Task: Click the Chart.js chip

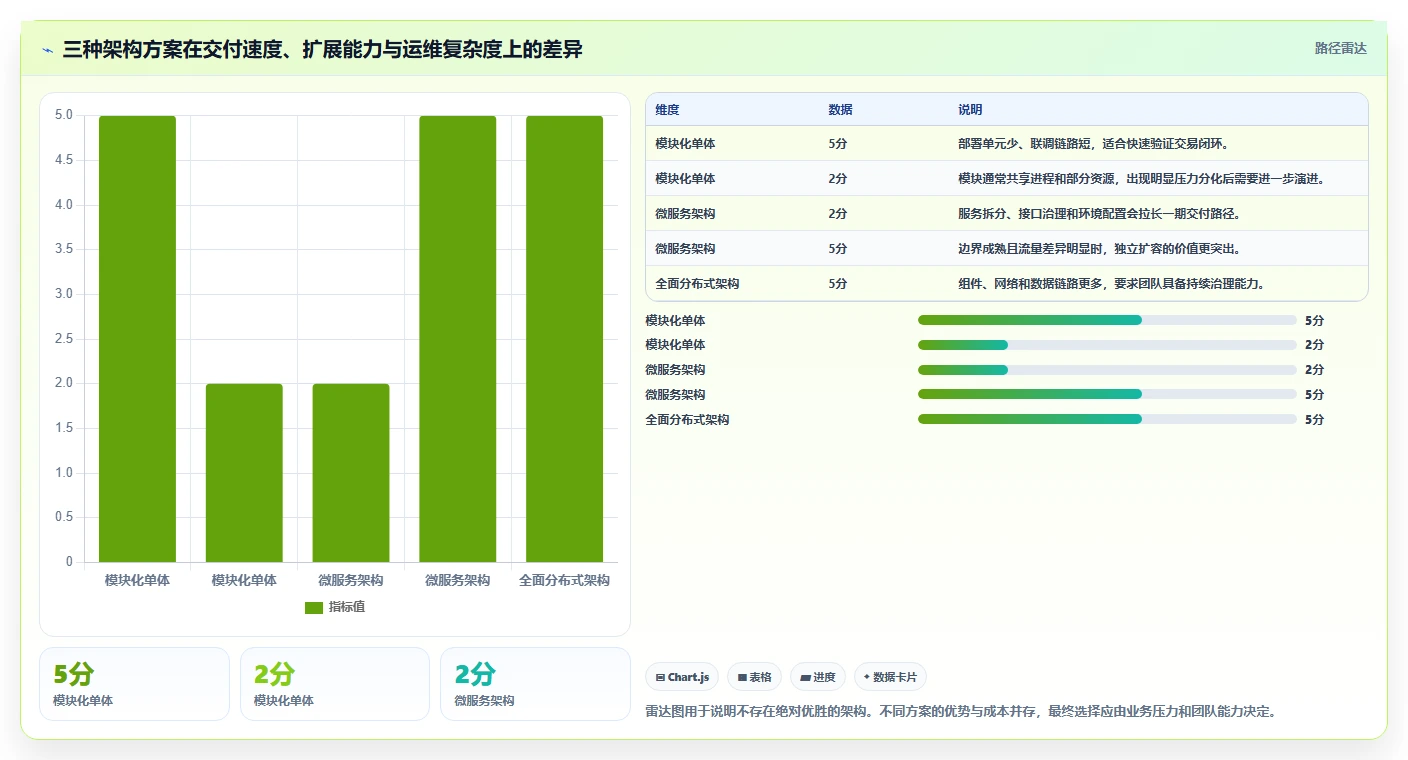Action: click(682, 677)
